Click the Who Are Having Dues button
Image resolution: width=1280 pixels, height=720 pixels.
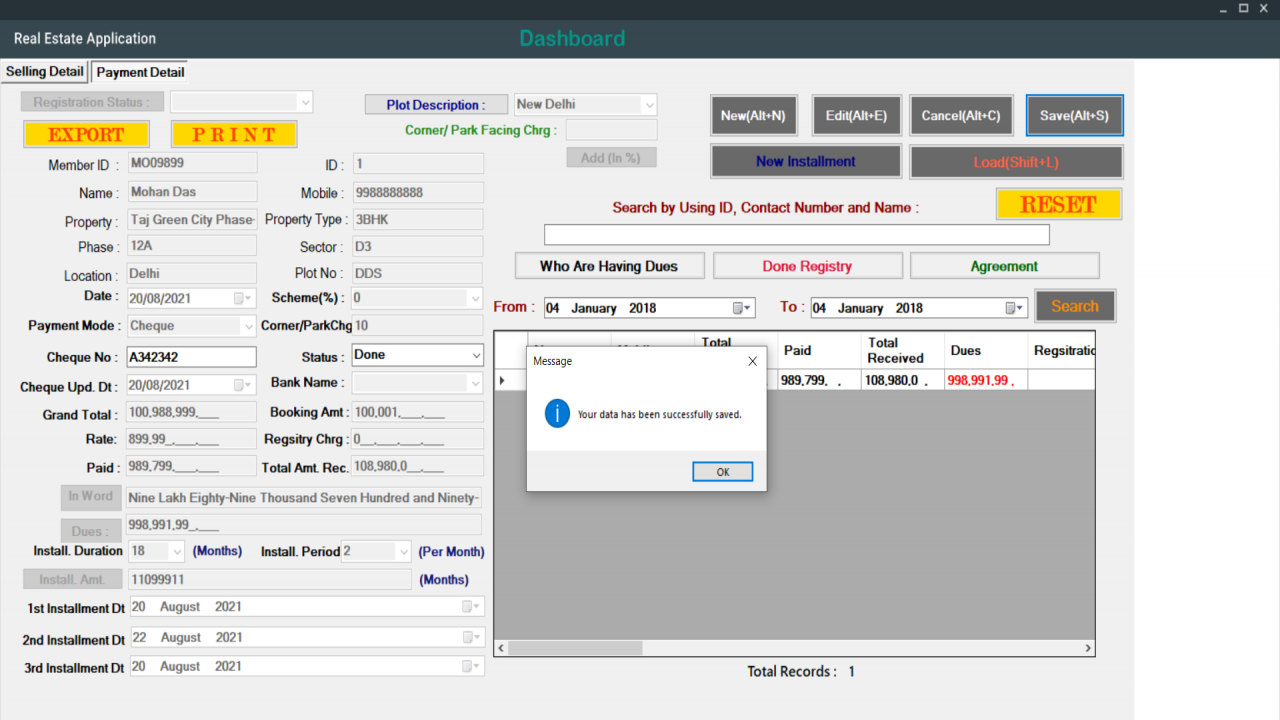pos(609,266)
